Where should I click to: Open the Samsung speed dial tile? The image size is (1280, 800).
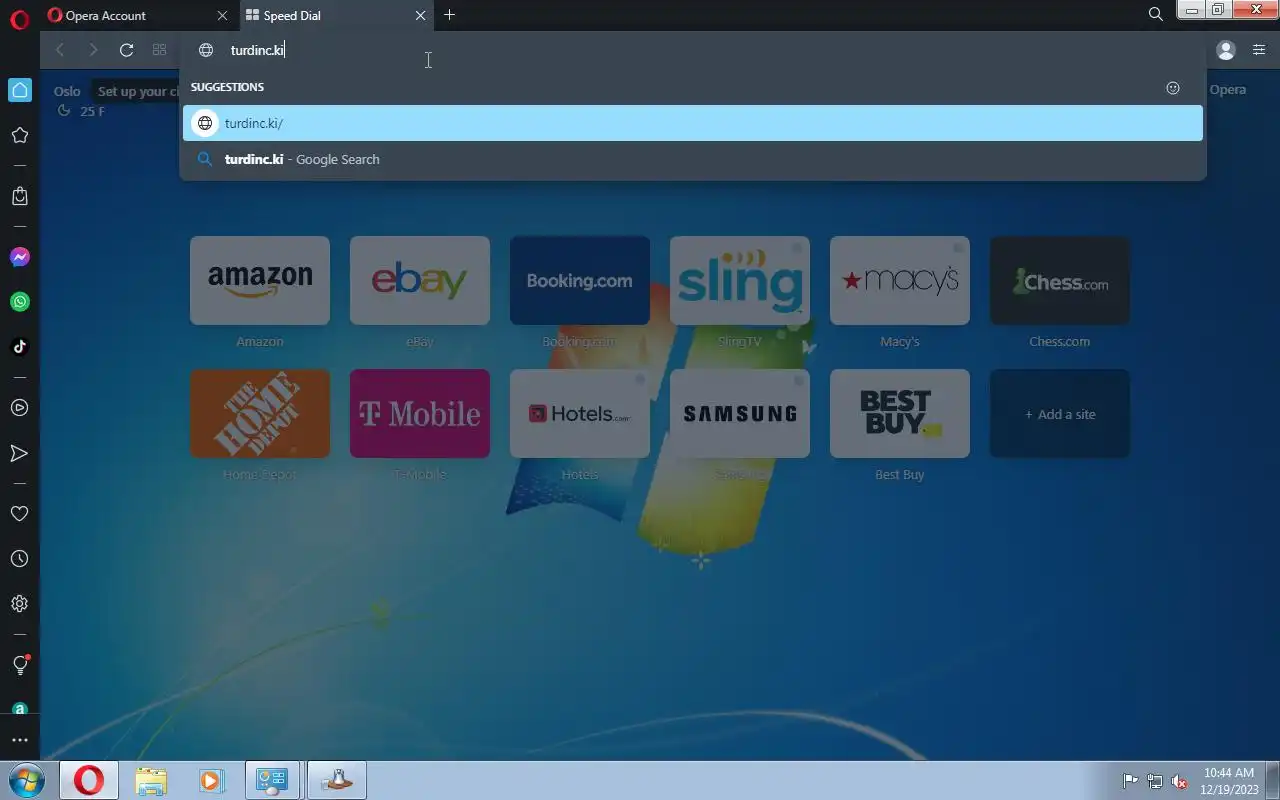tap(740, 414)
